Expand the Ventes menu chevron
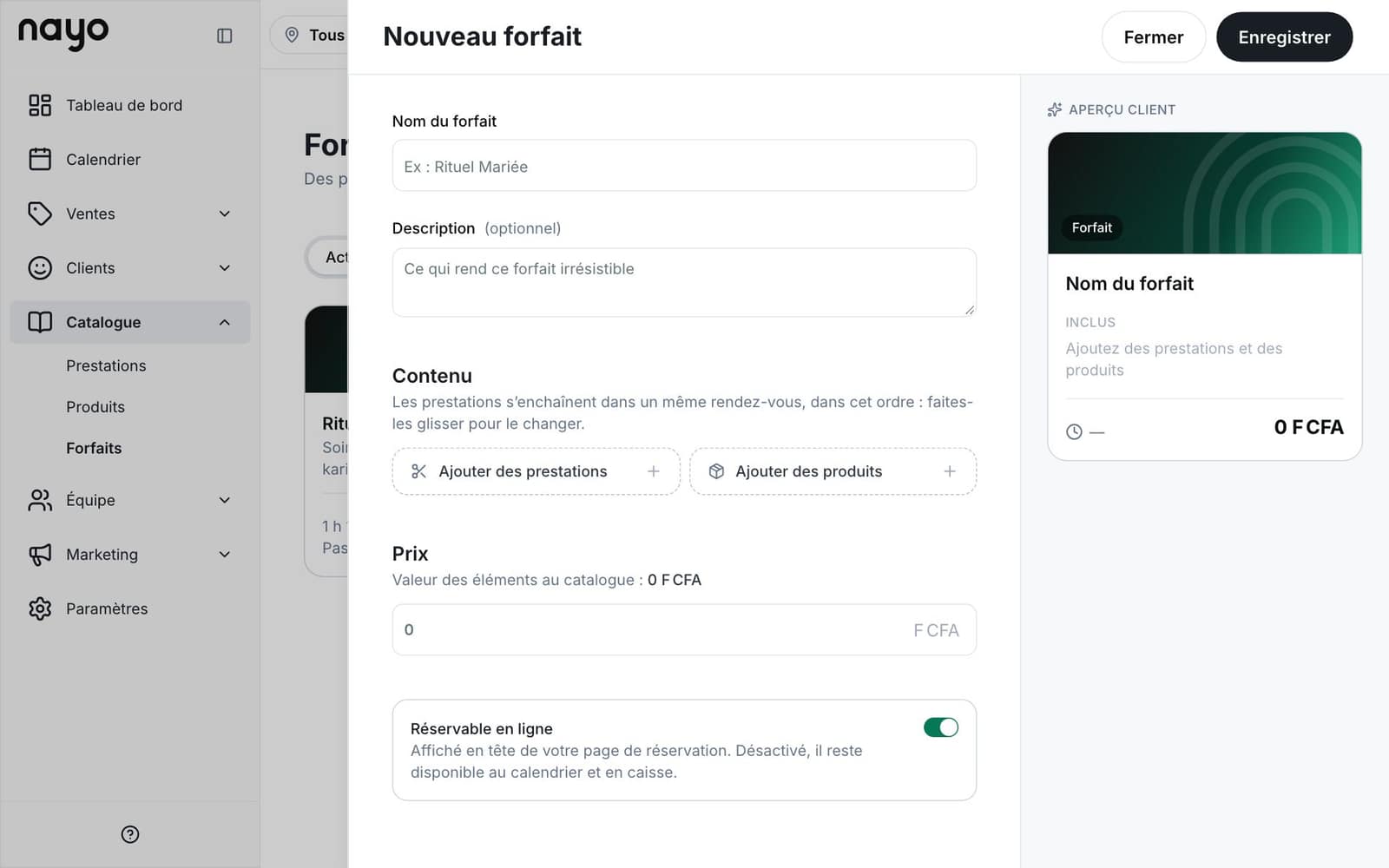The height and width of the screenshot is (868, 1389). (x=225, y=214)
